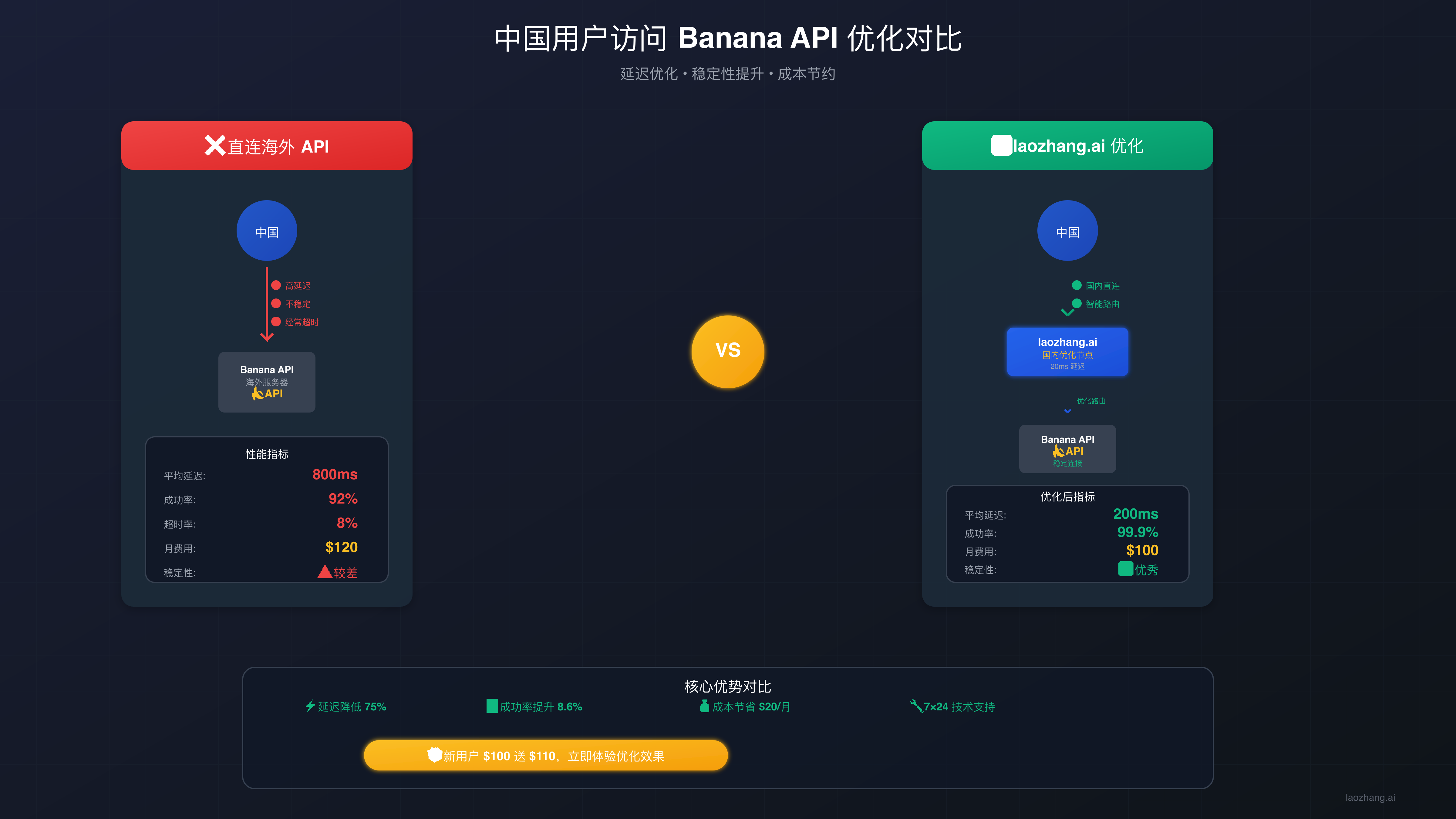The height and width of the screenshot is (819, 1456).
Task: Click the red dot beside 高延迟
Action: point(276,285)
